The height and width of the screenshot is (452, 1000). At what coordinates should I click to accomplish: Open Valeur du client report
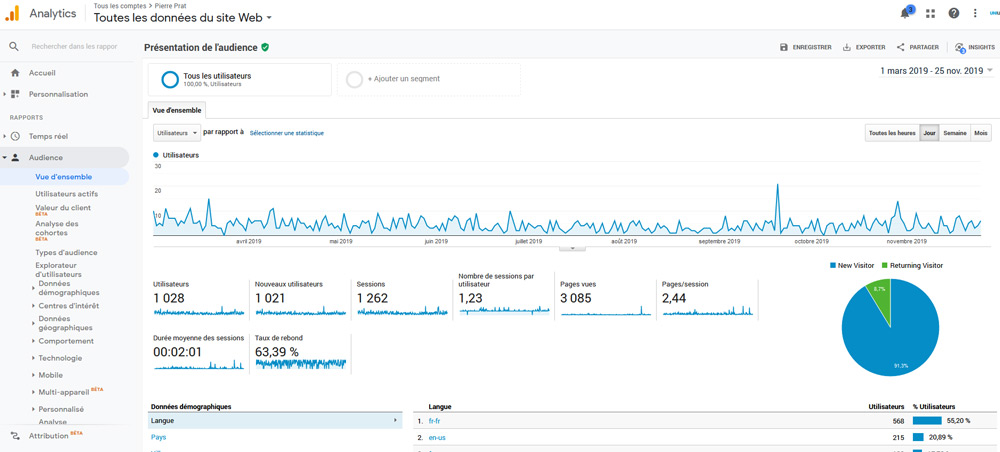tap(62, 208)
